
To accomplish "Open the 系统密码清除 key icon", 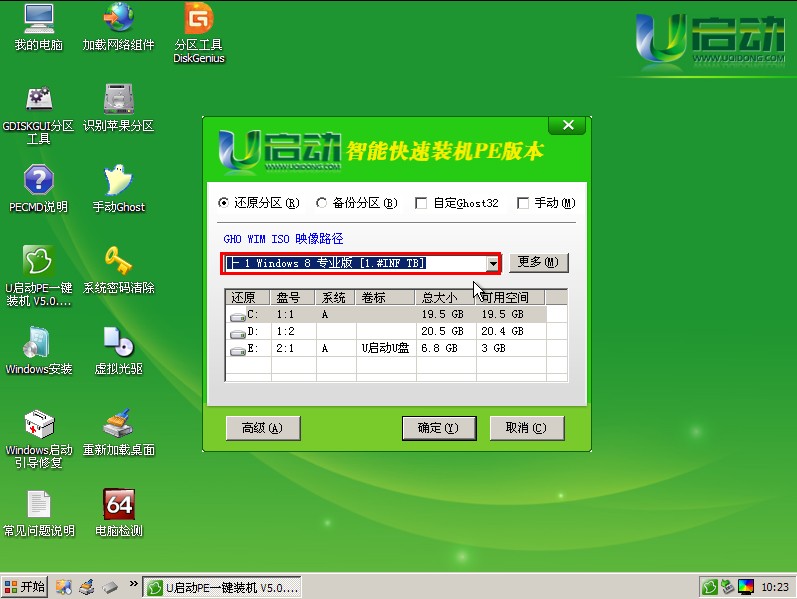I will click(118, 269).
